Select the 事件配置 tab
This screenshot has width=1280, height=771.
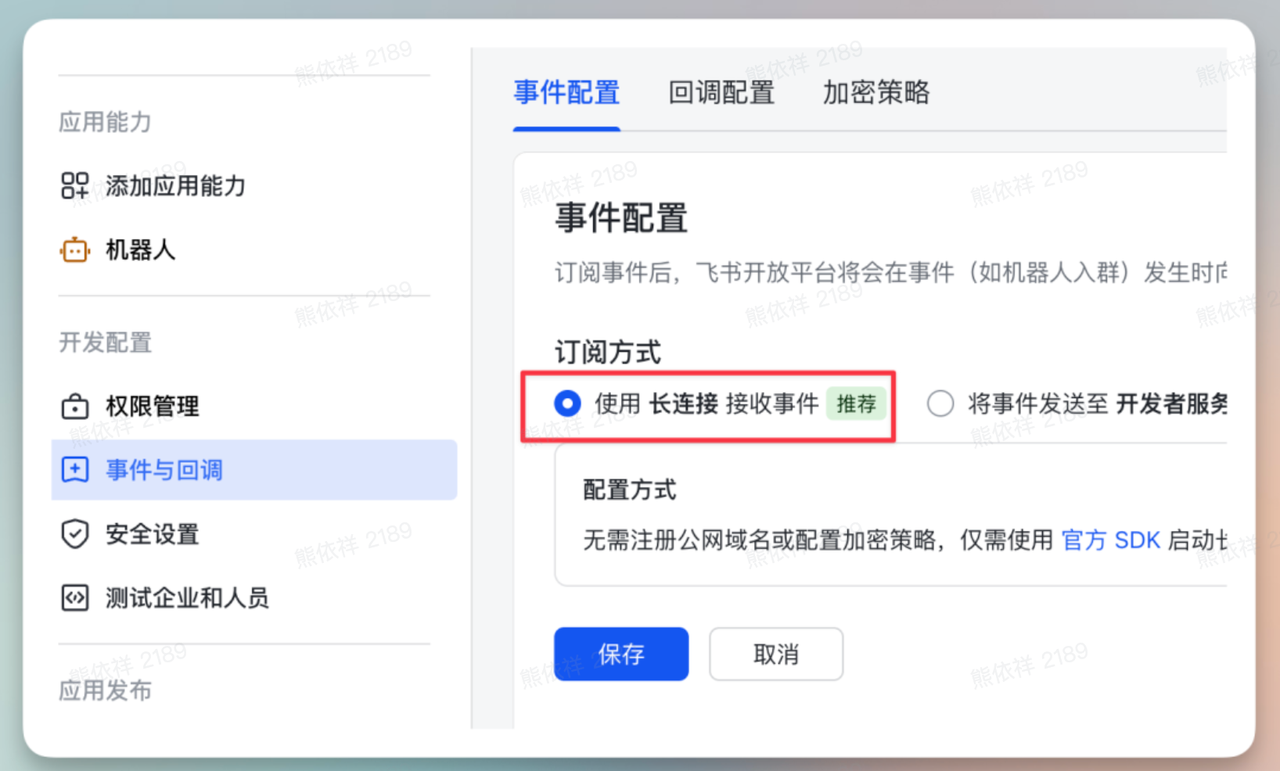click(566, 92)
